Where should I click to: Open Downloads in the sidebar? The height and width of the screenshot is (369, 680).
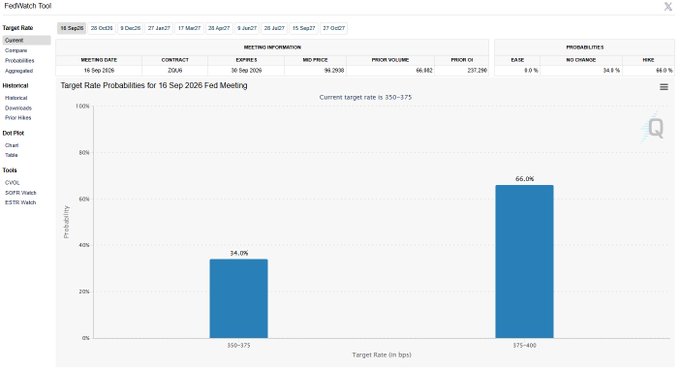point(18,108)
